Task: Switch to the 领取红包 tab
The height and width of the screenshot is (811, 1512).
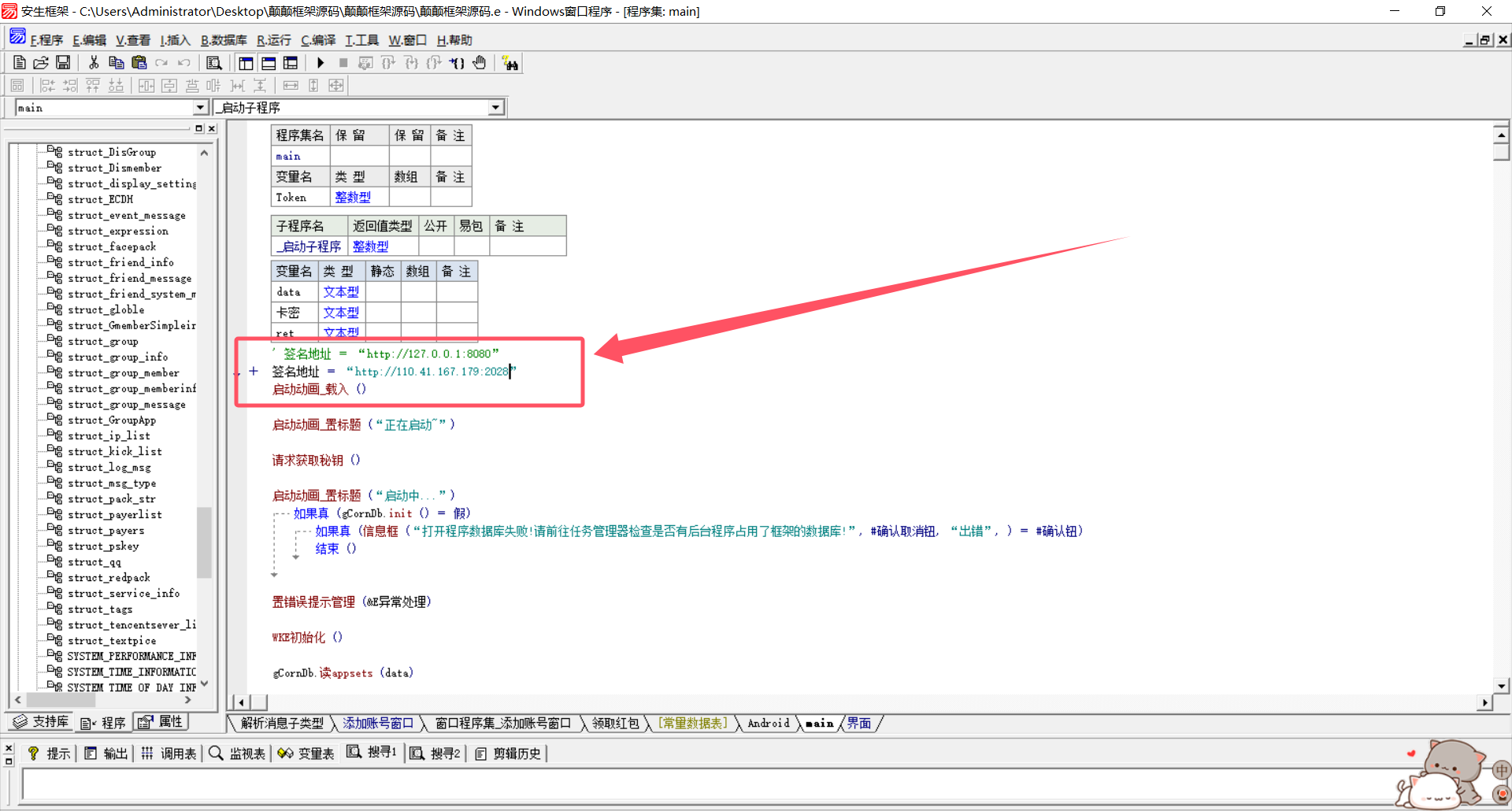Action: 615,724
